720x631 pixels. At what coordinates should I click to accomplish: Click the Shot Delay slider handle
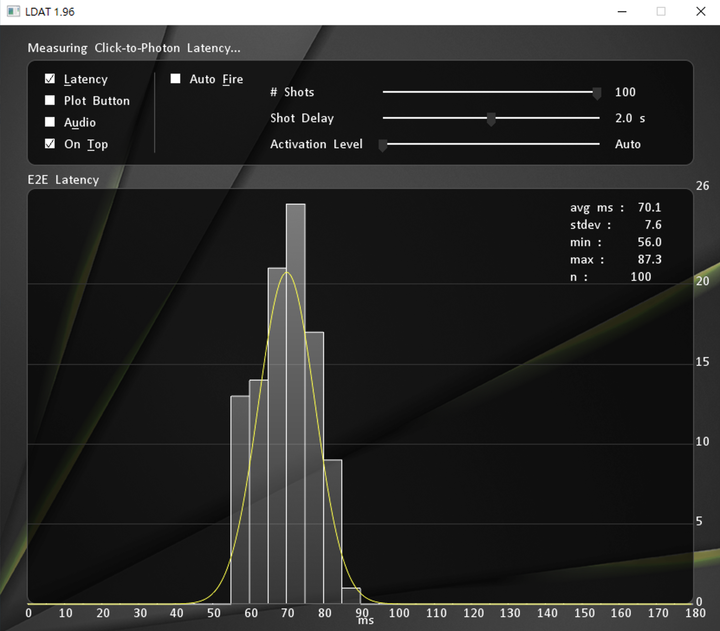pos(491,119)
